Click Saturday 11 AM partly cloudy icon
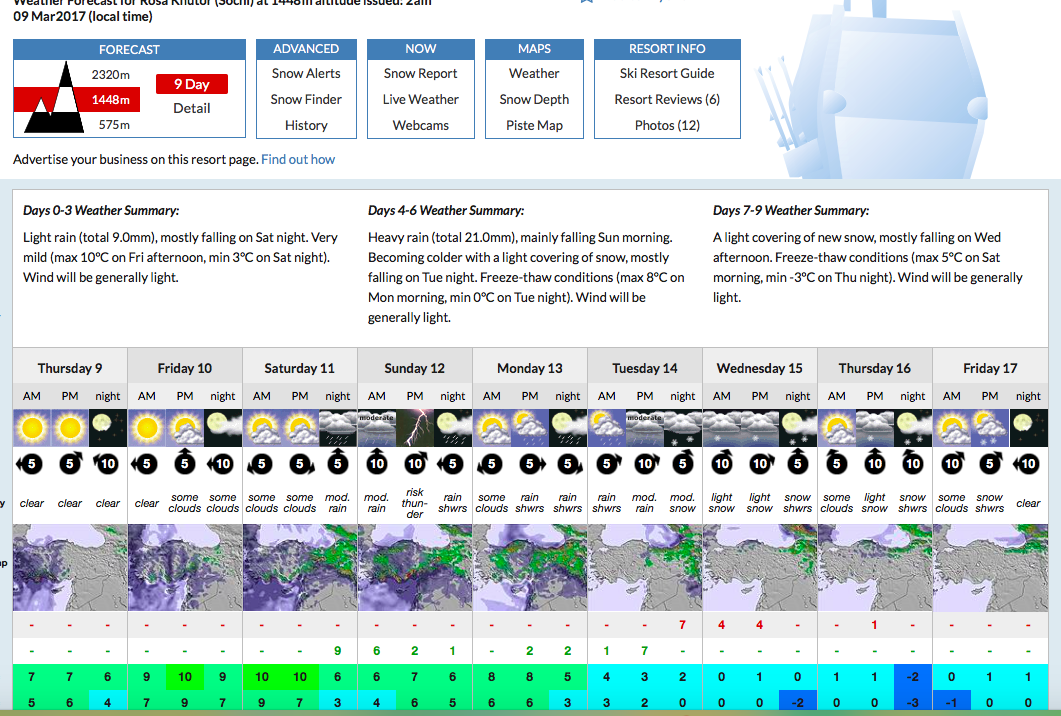 click(262, 428)
